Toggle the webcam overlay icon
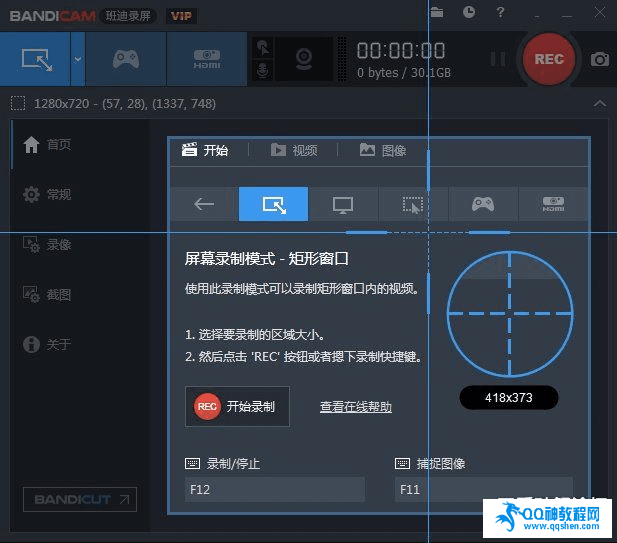The image size is (617, 543). [x=304, y=59]
